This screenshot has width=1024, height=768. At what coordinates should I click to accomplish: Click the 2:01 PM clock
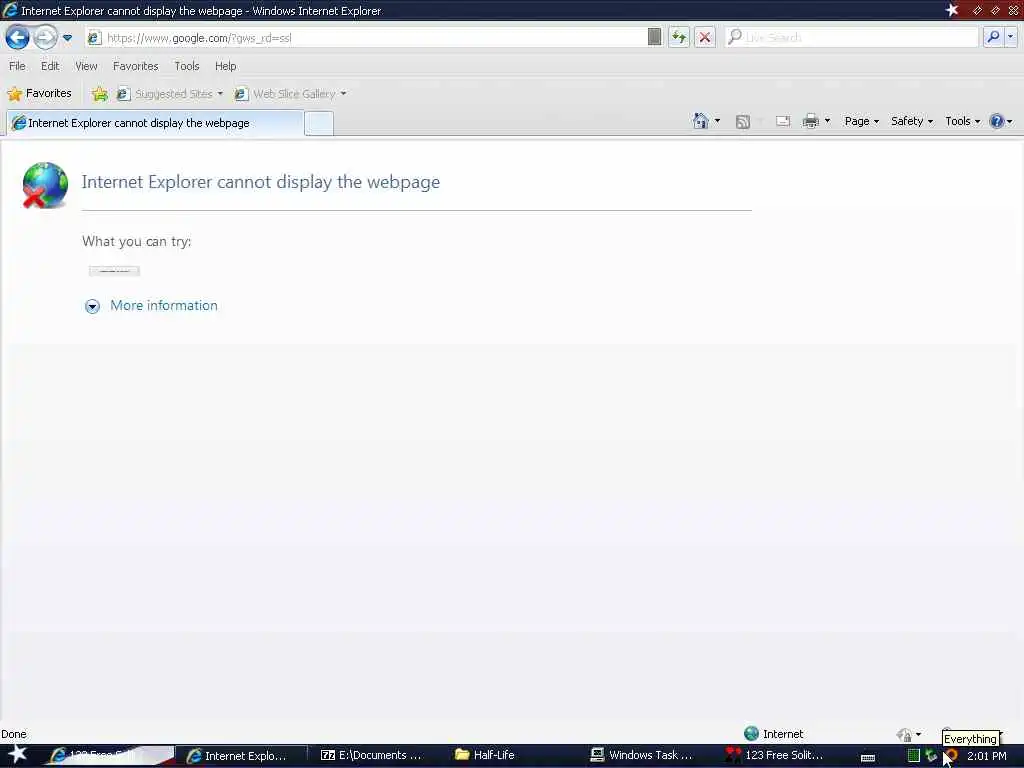(986, 756)
